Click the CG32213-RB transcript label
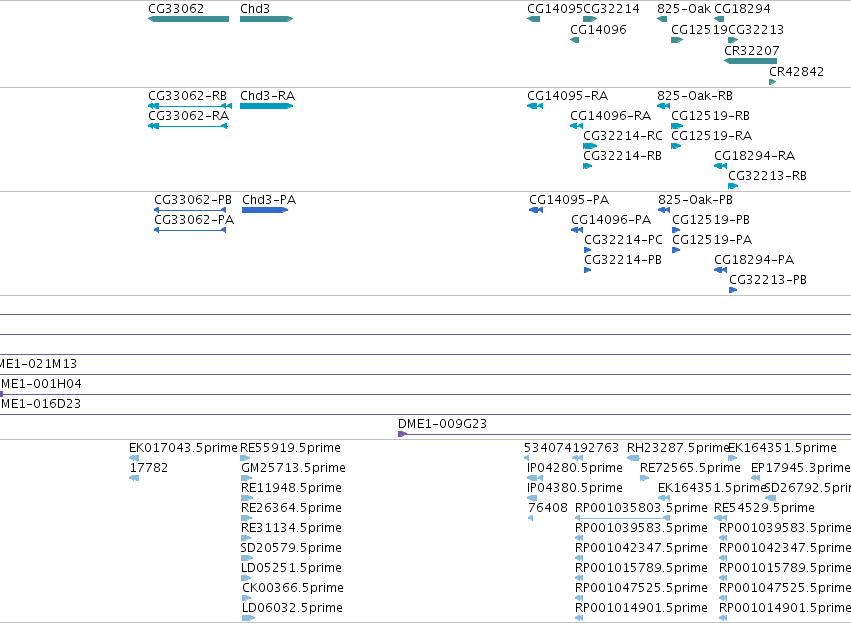The height and width of the screenshot is (623, 851). point(767,176)
